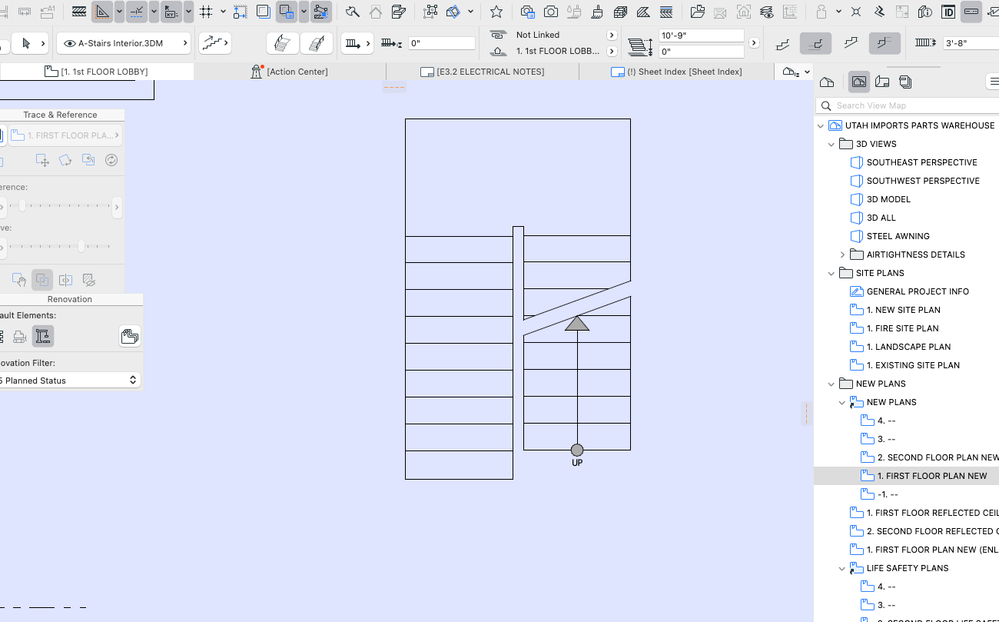
Task: Open the Renovation Filter Planned Status dropdown
Action: (69, 380)
